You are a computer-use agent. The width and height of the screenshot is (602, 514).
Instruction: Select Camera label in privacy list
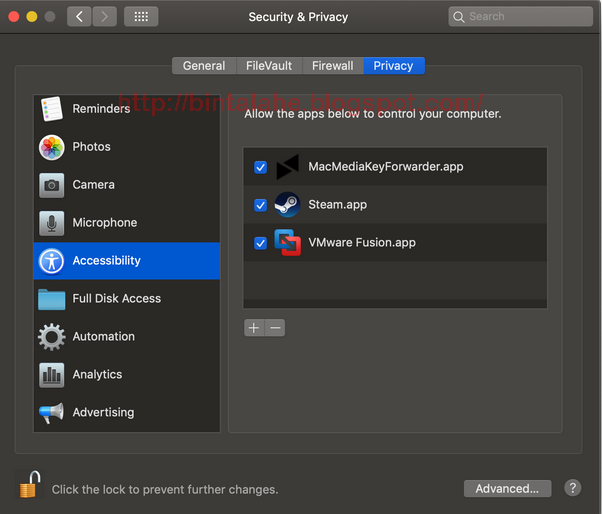(94, 185)
